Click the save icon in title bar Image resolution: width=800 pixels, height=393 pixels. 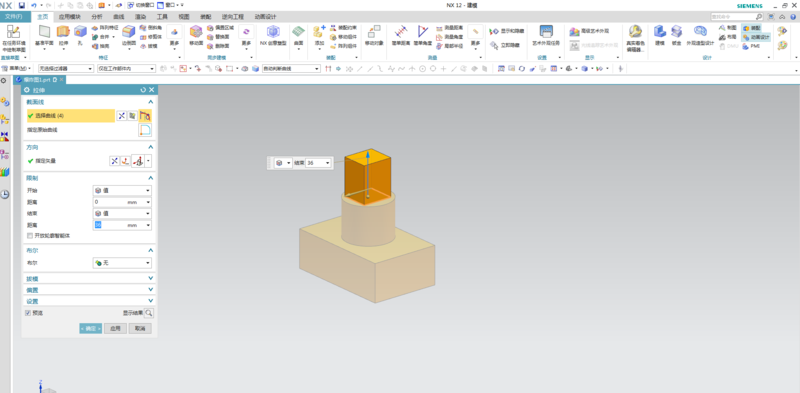click(x=21, y=5)
